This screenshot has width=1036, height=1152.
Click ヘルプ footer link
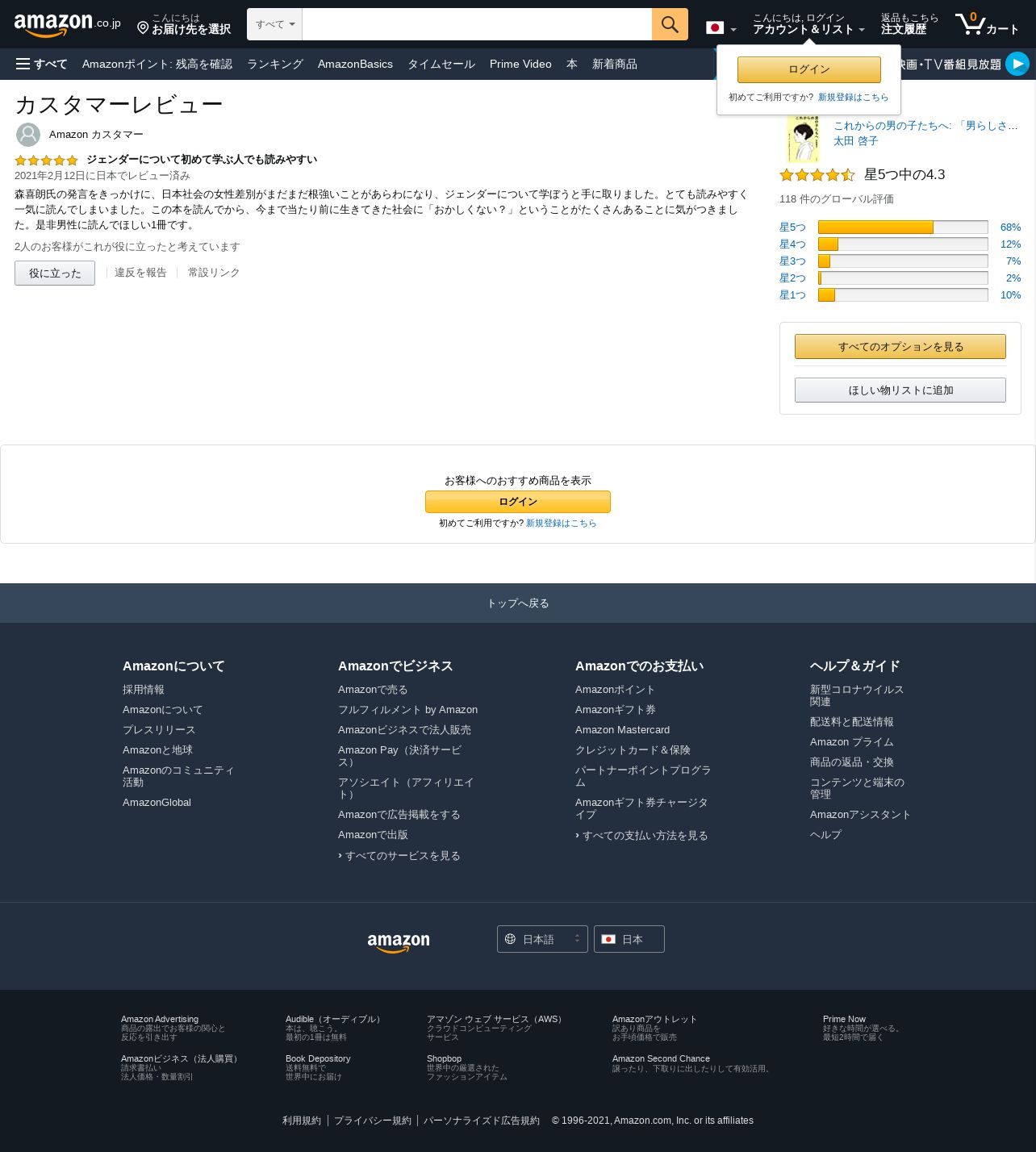(825, 835)
